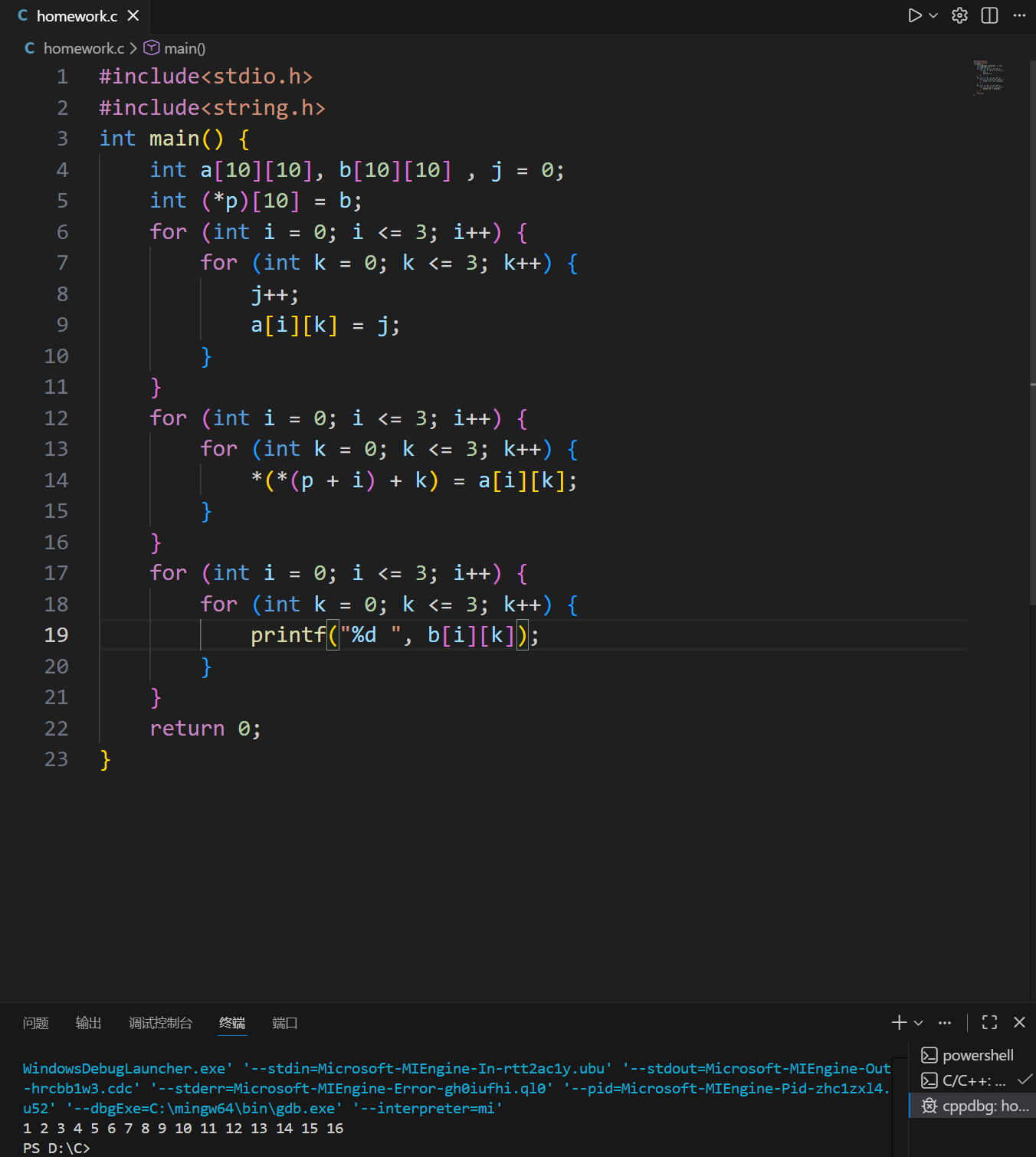Click the for loop header on line 13
Viewport: 1036px width, 1157px height.
click(x=389, y=449)
